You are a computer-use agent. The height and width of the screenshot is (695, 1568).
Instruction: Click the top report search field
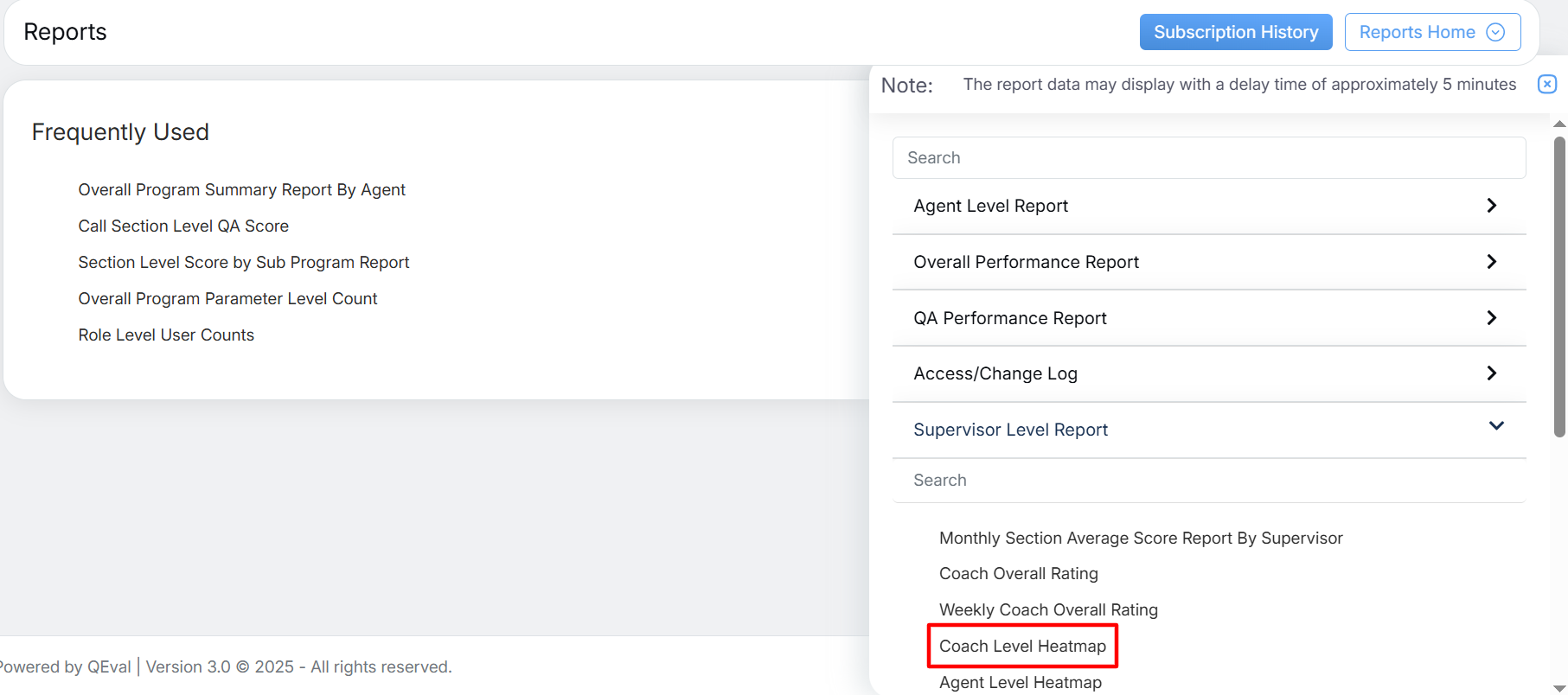click(1208, 158)
